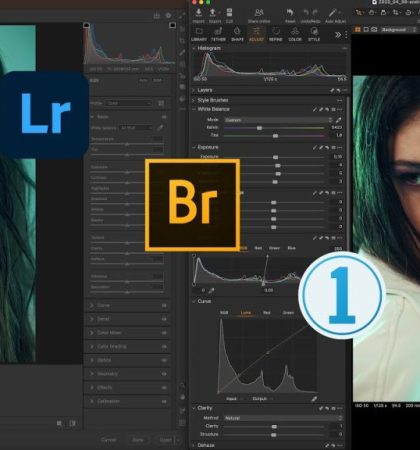Click the Exposure slider handle in Capture One
Screen dimensions: 420x450
[275, 157]
